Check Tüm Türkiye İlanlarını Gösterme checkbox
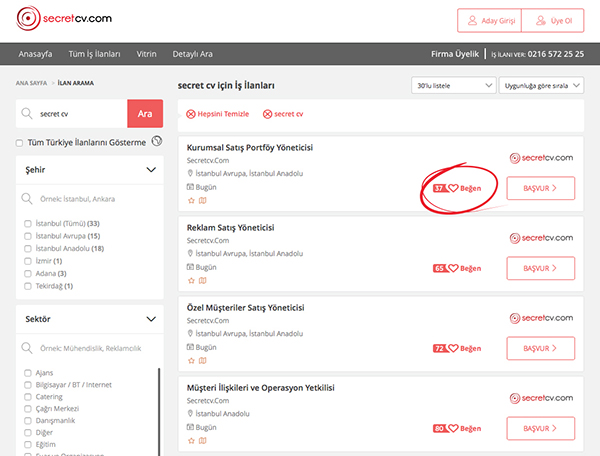The image size is (600, 456). (21, 143)
